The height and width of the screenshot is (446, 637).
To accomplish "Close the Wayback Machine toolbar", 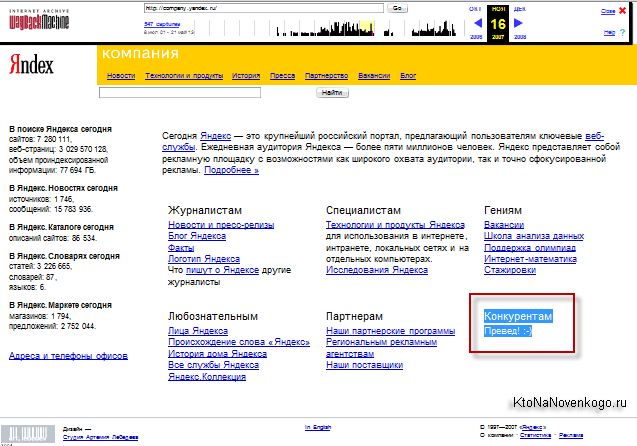I will (x=609, y=10).
